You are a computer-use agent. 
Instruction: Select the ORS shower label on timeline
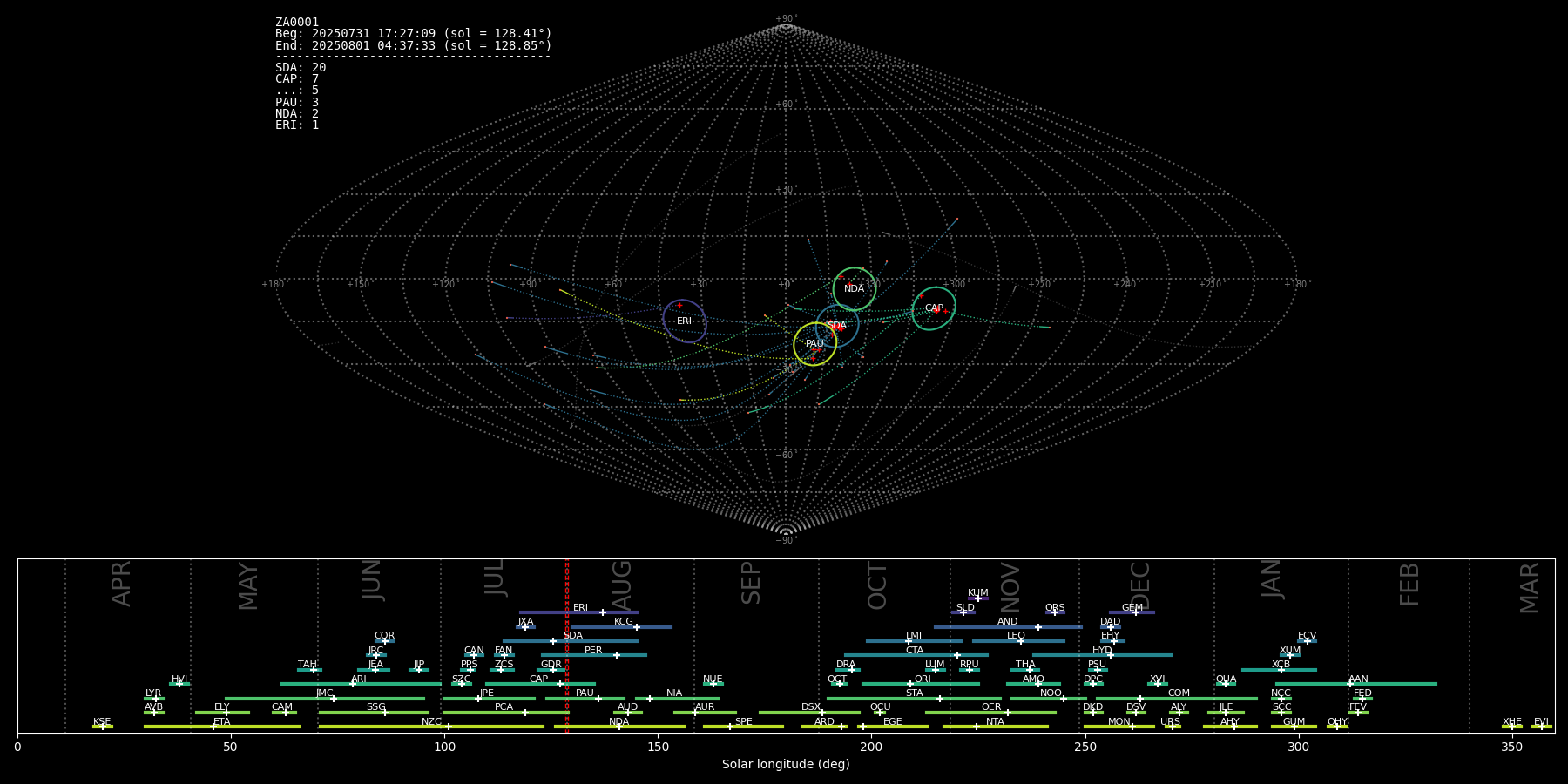pos(1055,608)
